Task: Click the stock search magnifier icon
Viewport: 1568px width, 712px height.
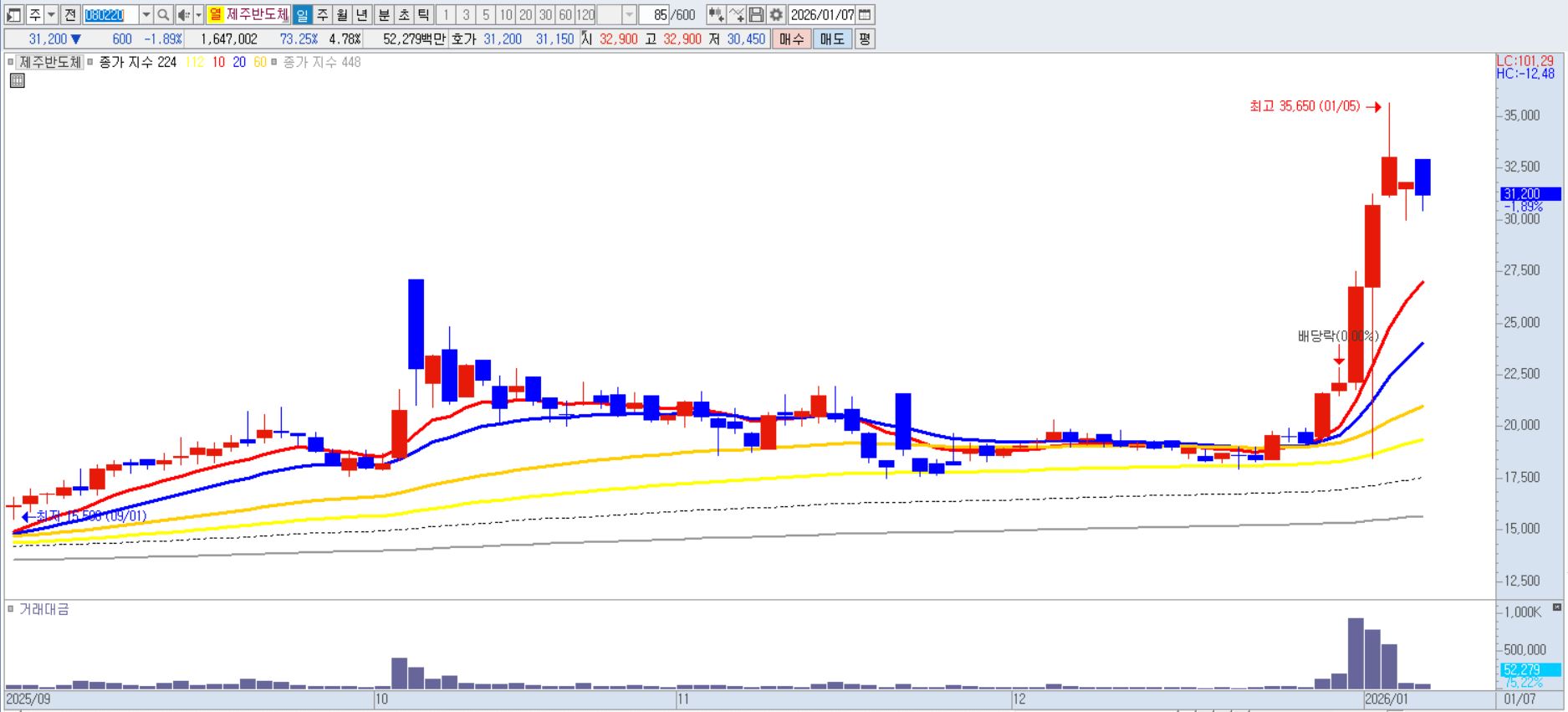Action: 163,15
